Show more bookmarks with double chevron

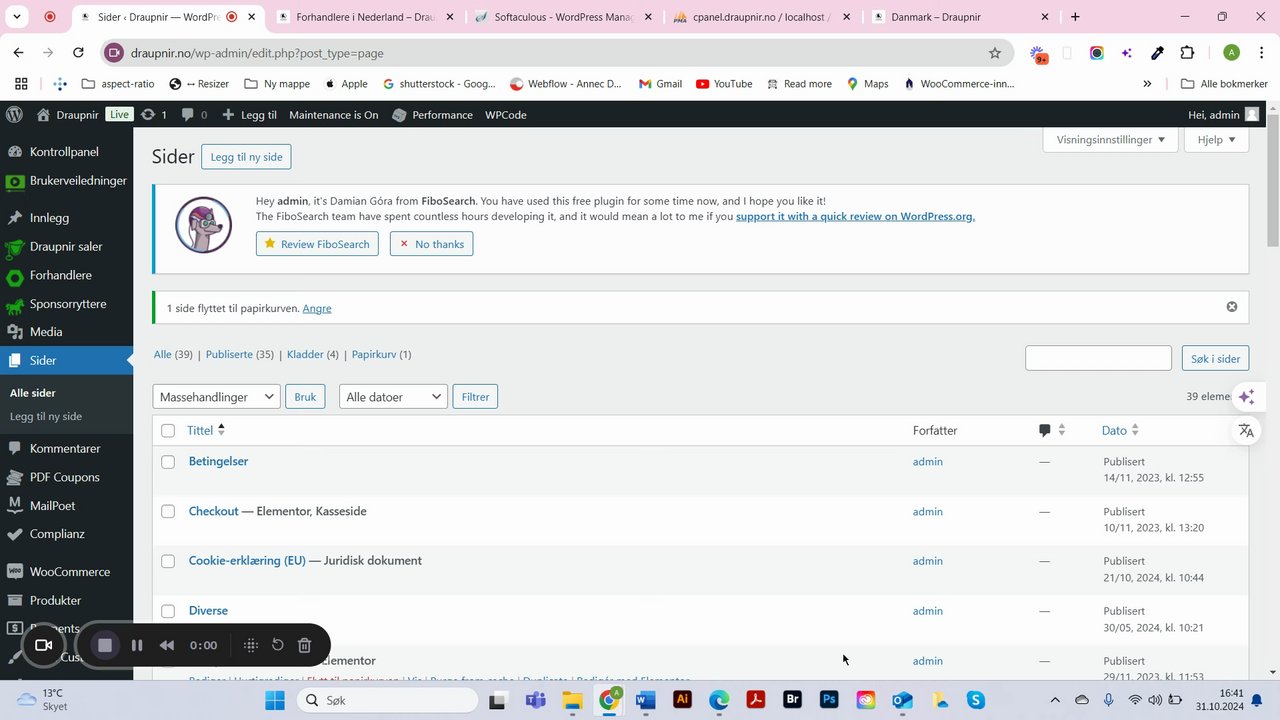[x=1147, y=84]
